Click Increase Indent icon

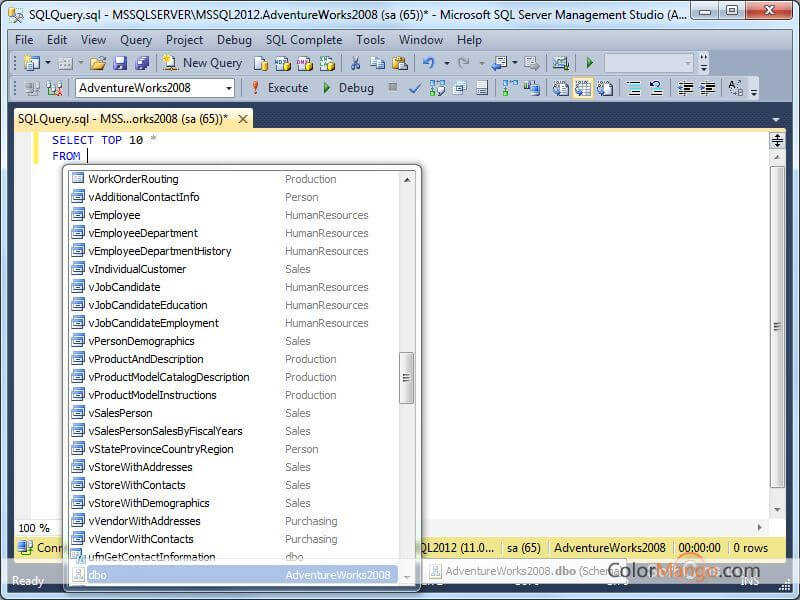(x=707, y=88)
